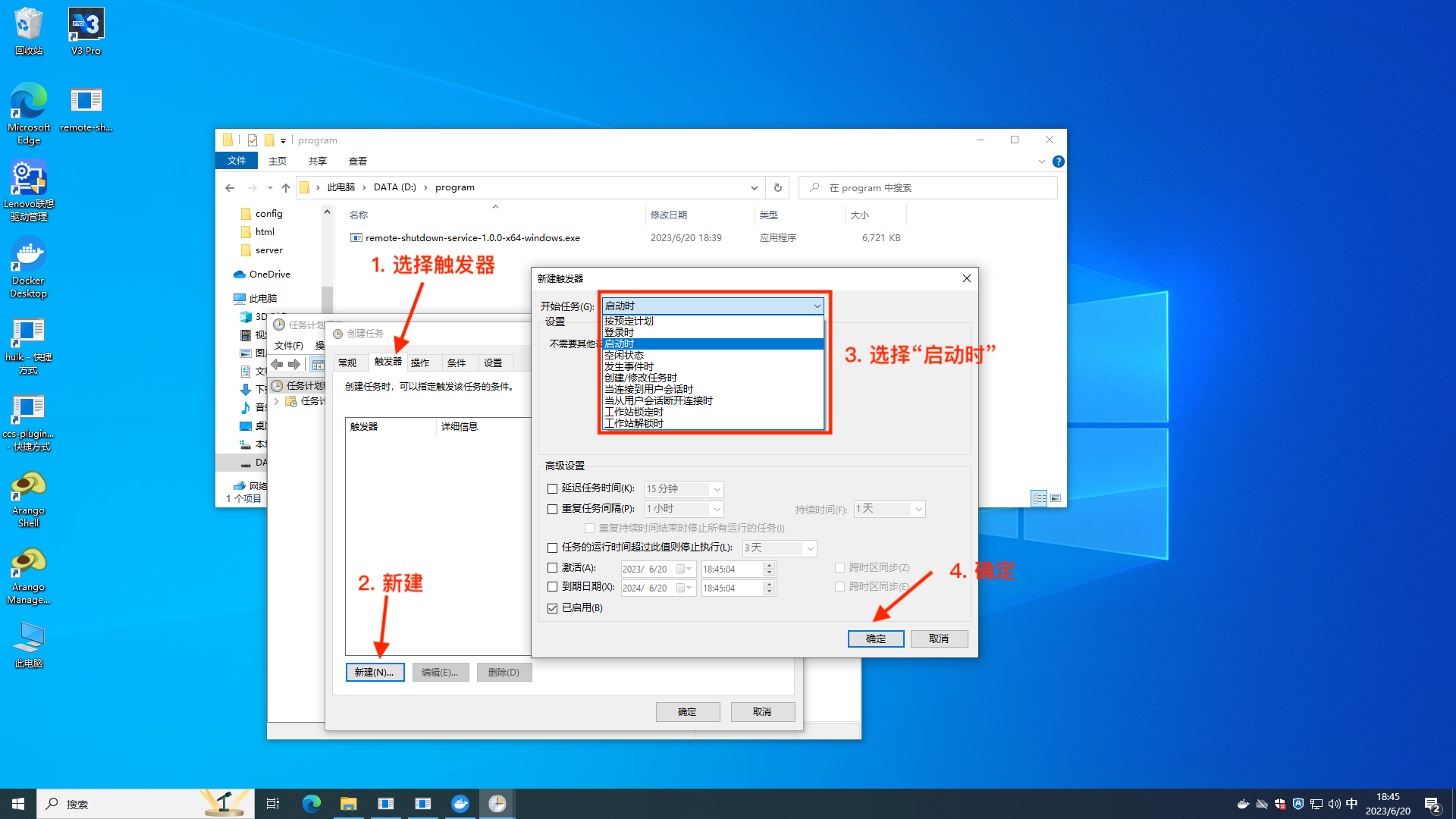
Task: Switch to the Docker taskbar icon
Action: 460,804
